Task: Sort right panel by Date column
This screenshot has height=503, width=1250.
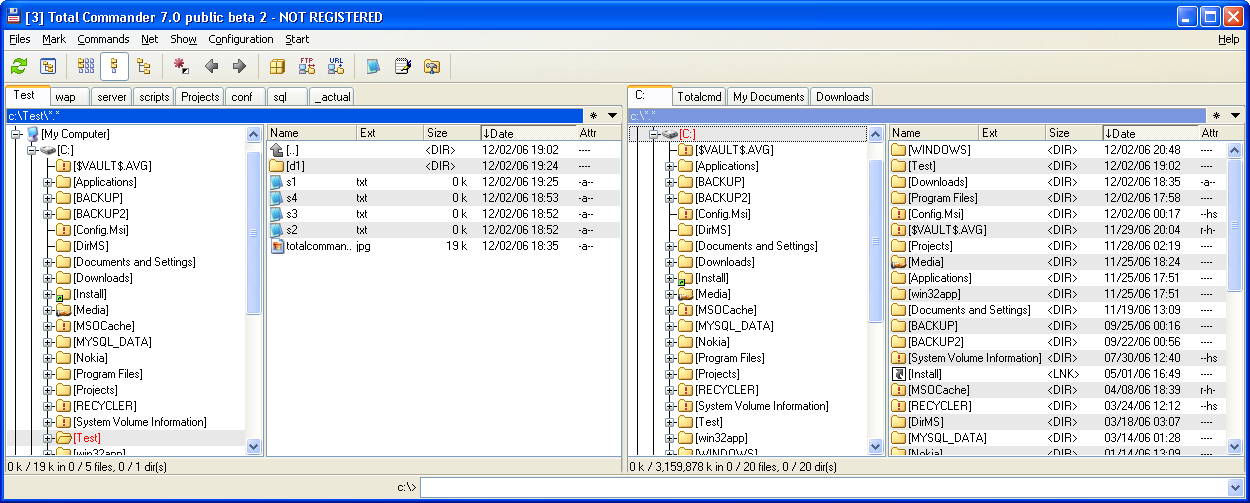Action: 1150,133
